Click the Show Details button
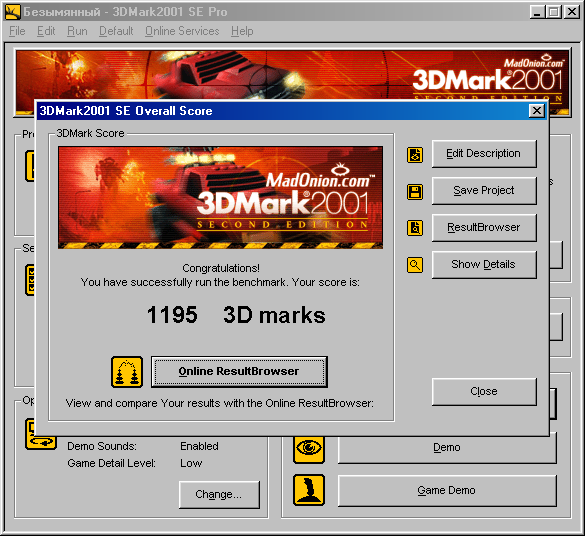This screenshot has height=536, width=585. [484, 264]
